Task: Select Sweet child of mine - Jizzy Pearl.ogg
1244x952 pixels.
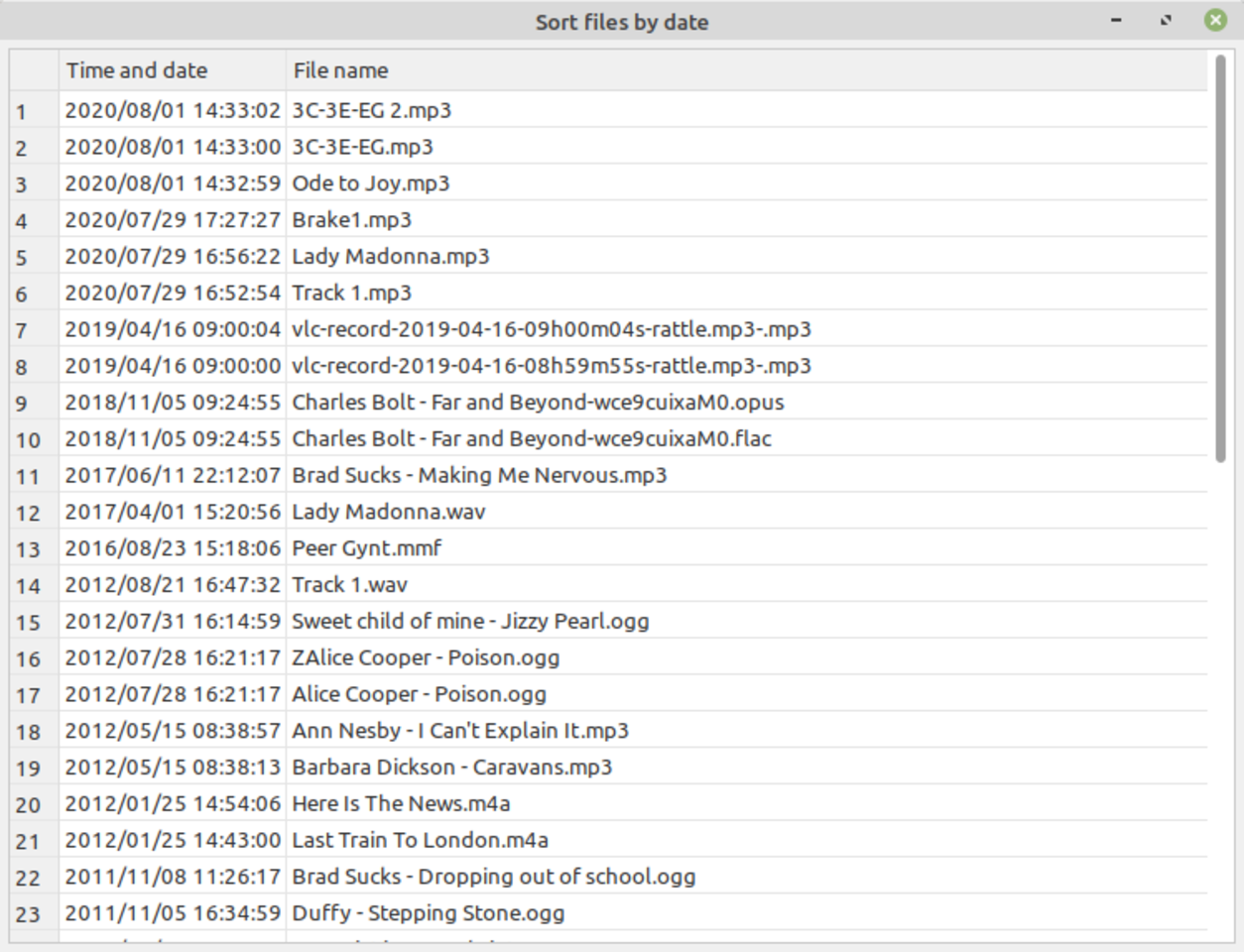Action: click(x=470, y=622)
